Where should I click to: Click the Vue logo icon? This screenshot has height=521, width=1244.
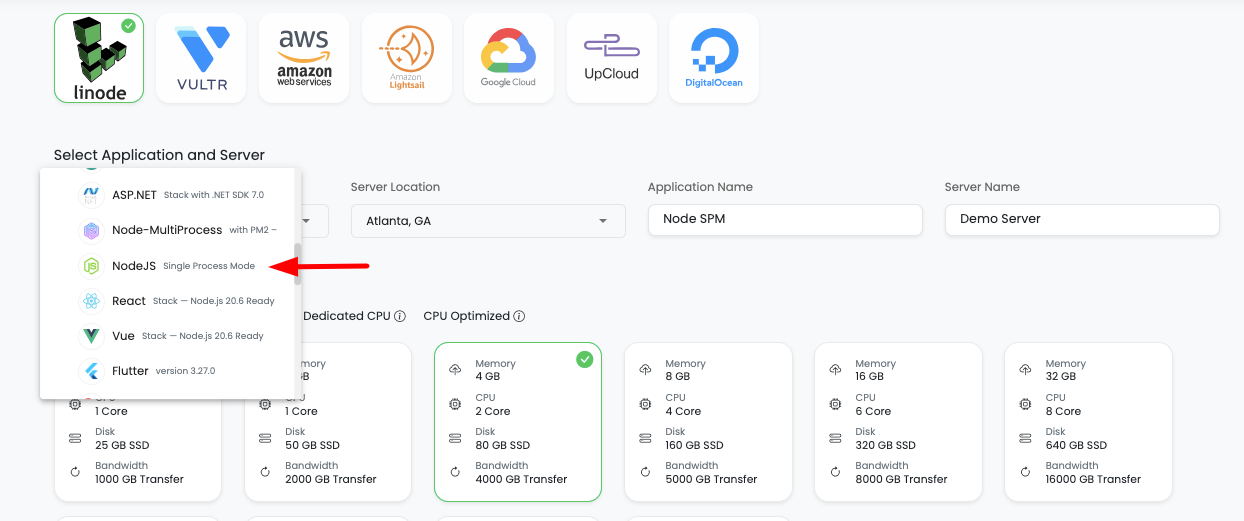pyautogui.click(x=91, y=336)
